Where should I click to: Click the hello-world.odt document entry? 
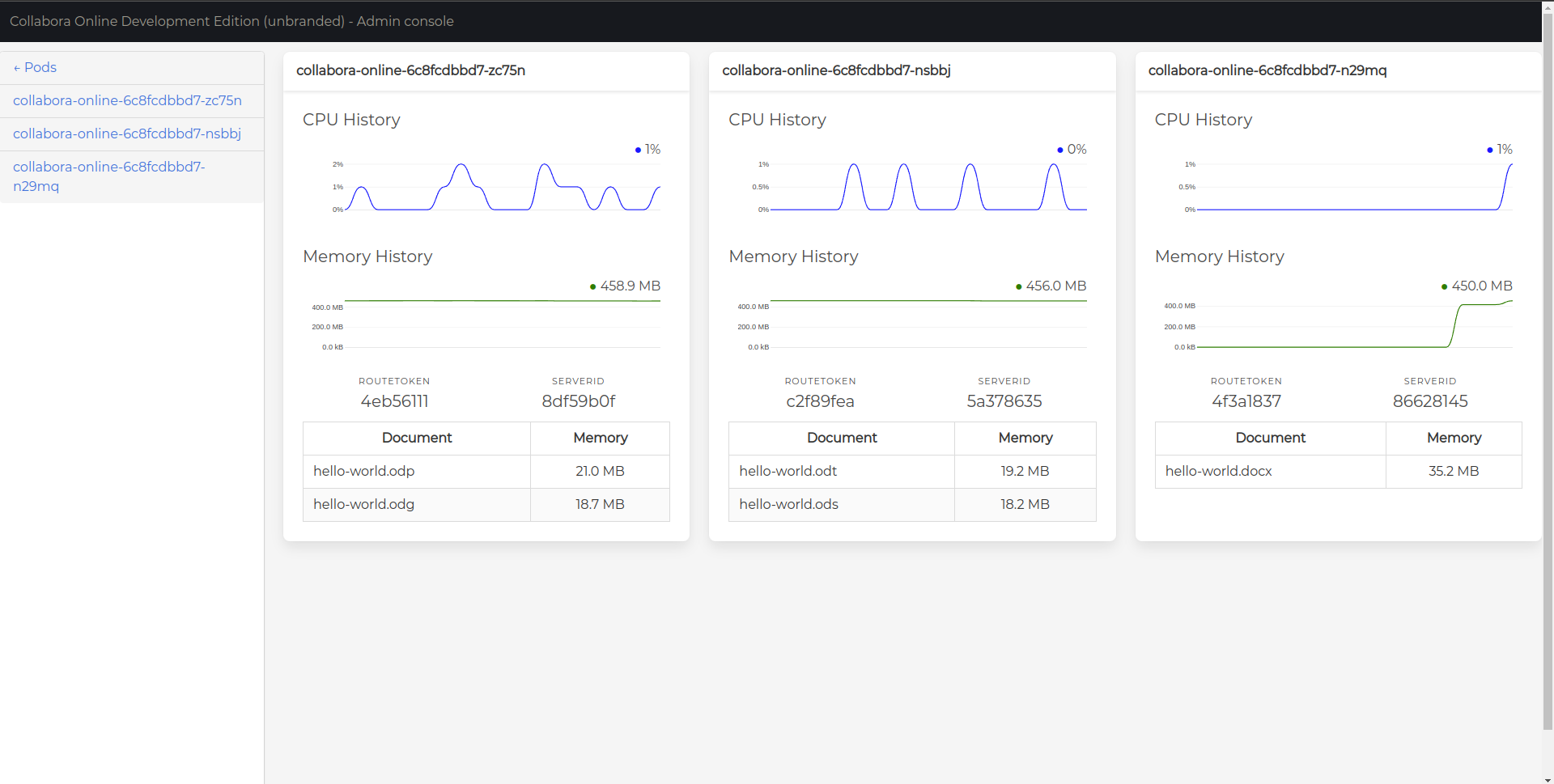tap(788, 472)
